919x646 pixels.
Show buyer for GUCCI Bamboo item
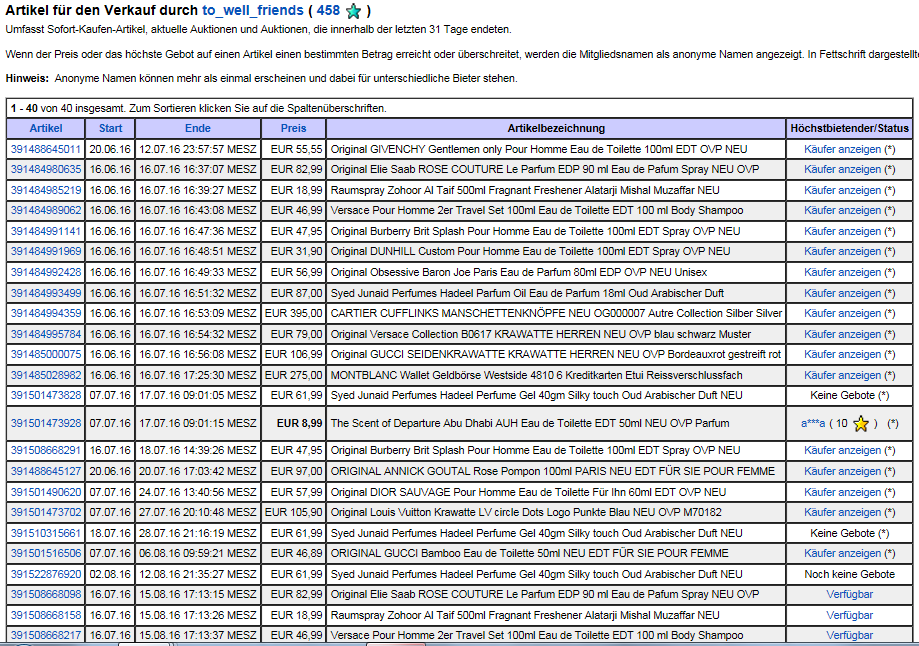[x=842, y=553]
